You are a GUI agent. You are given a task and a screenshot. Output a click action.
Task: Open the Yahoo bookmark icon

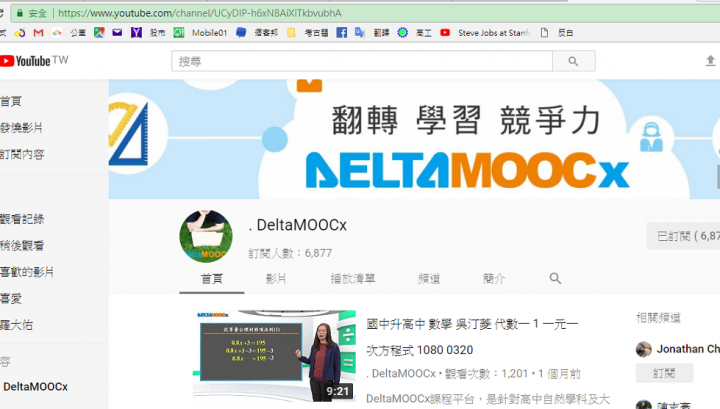click(x=136, y=33)
